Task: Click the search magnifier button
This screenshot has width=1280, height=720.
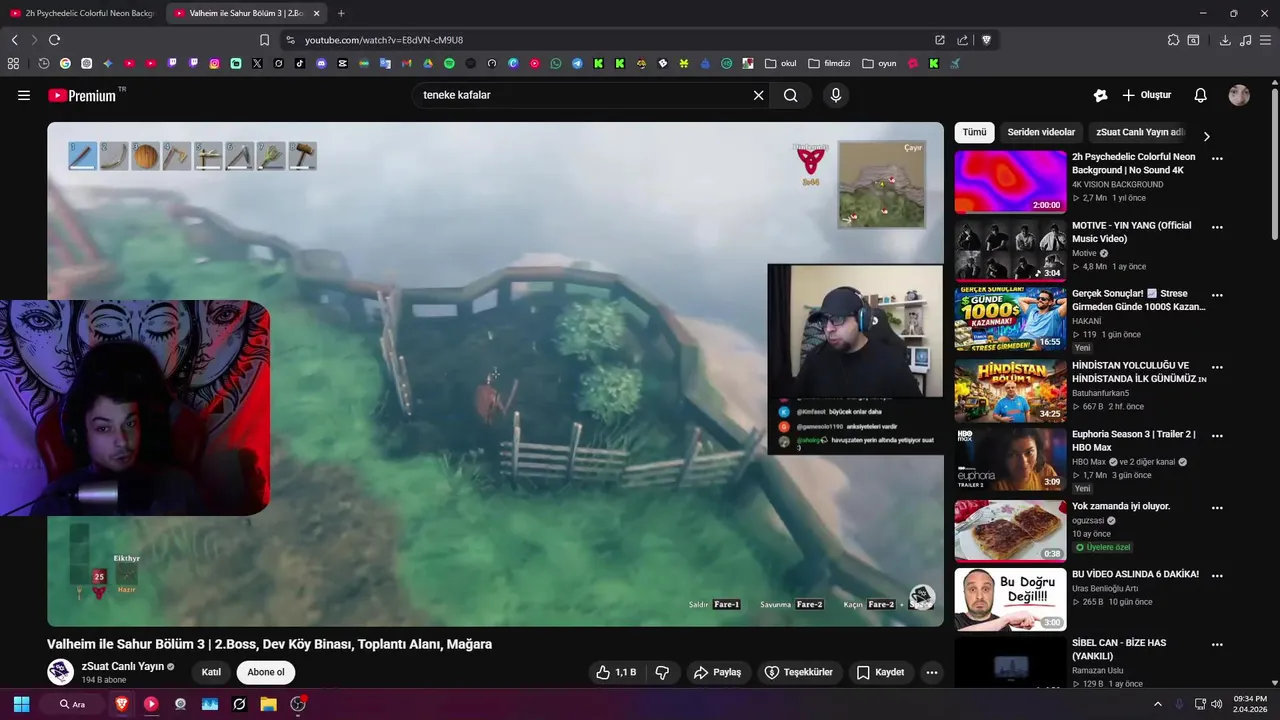Action: [791, 95]
